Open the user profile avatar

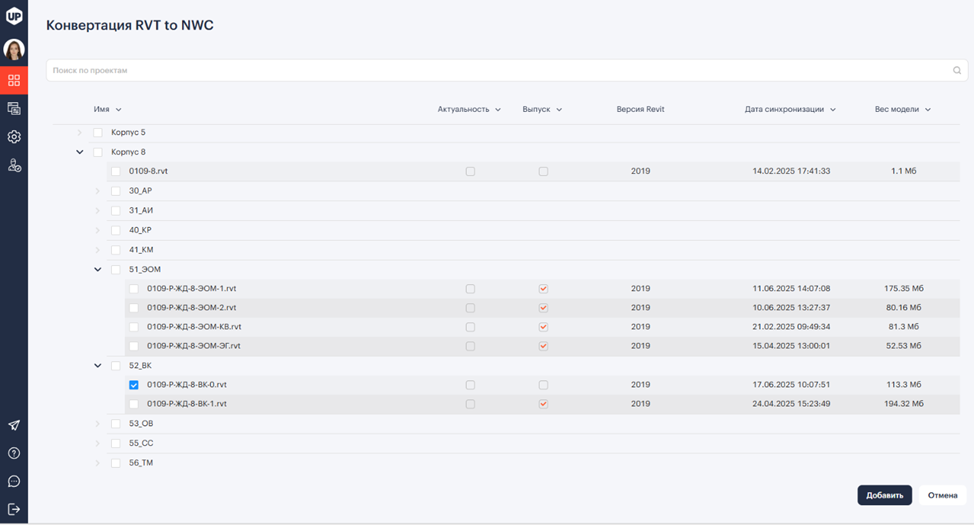14,49
